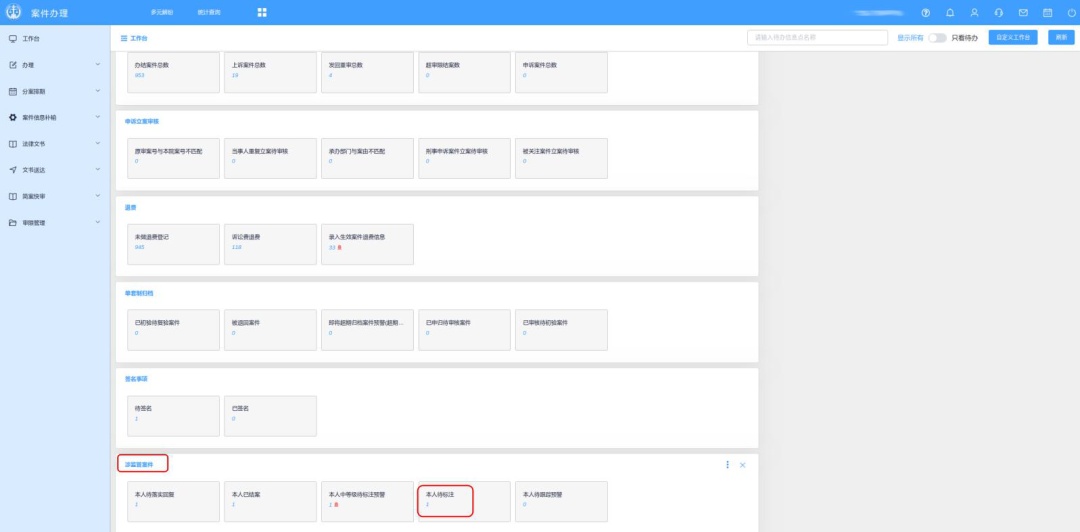
Task: Open the user profile icon
Action: [x=974, y=12]
